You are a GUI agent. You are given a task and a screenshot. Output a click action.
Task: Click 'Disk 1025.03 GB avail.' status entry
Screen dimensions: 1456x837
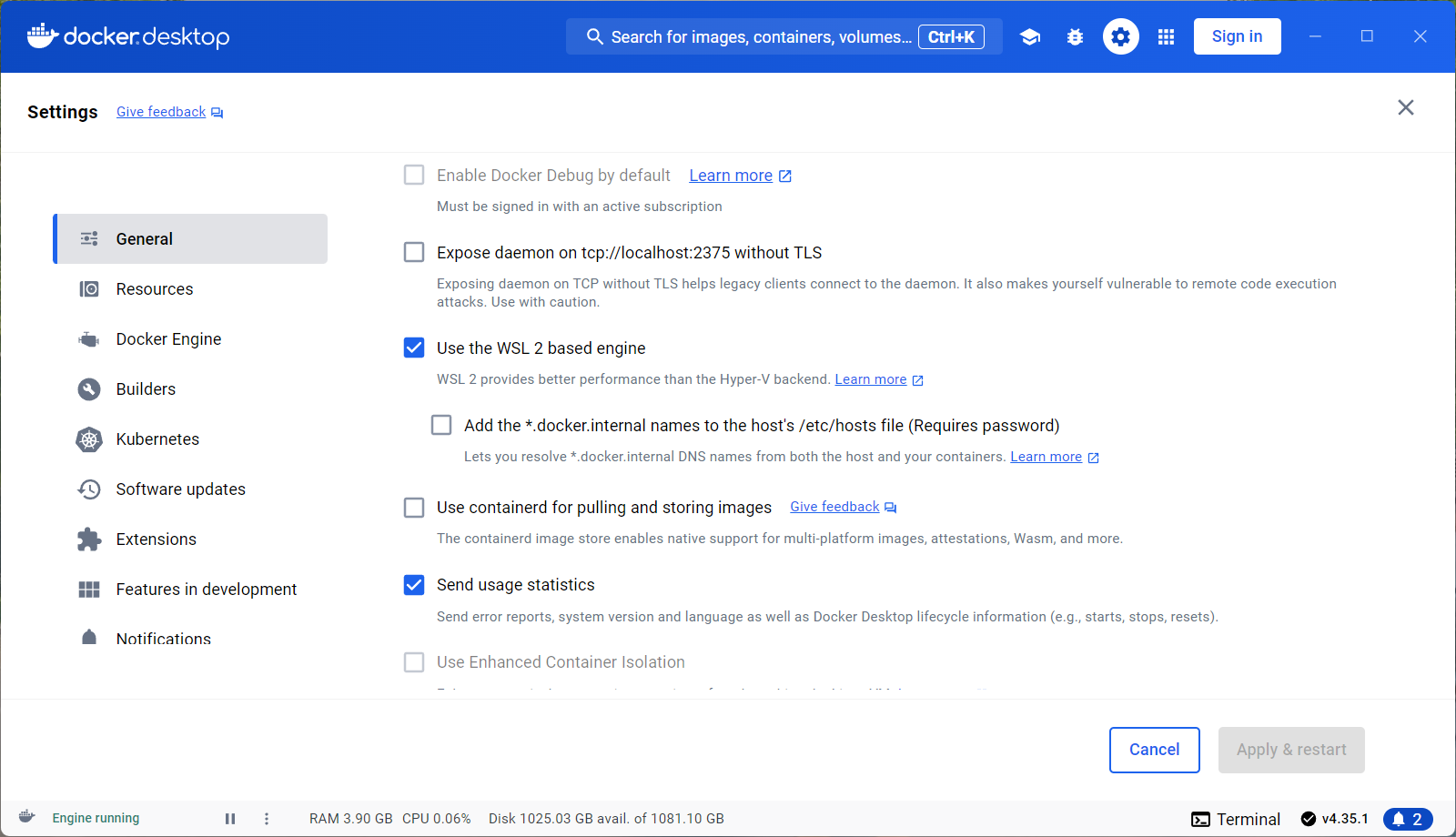coord(606,819)
